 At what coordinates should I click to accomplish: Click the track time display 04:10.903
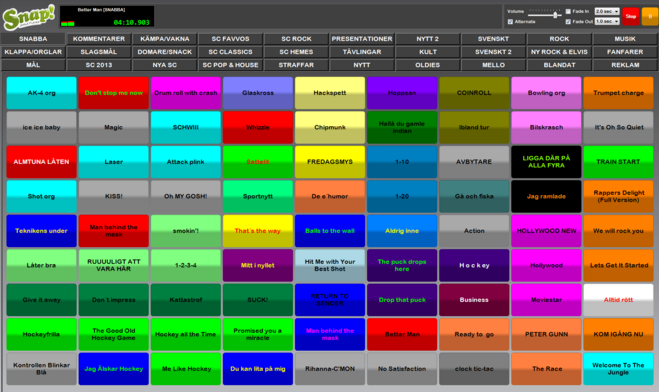(131, 22)
